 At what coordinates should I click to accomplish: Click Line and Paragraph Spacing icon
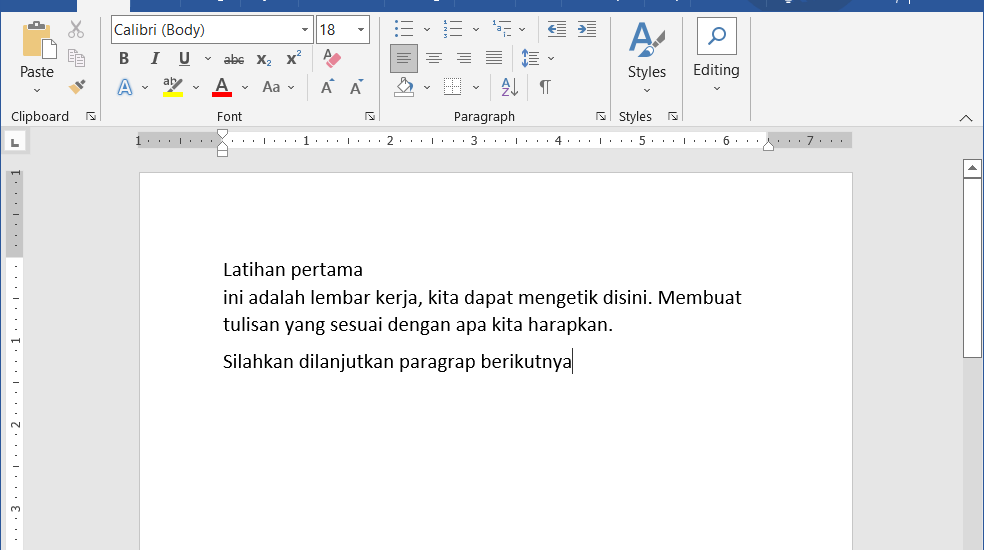[530, 58]
